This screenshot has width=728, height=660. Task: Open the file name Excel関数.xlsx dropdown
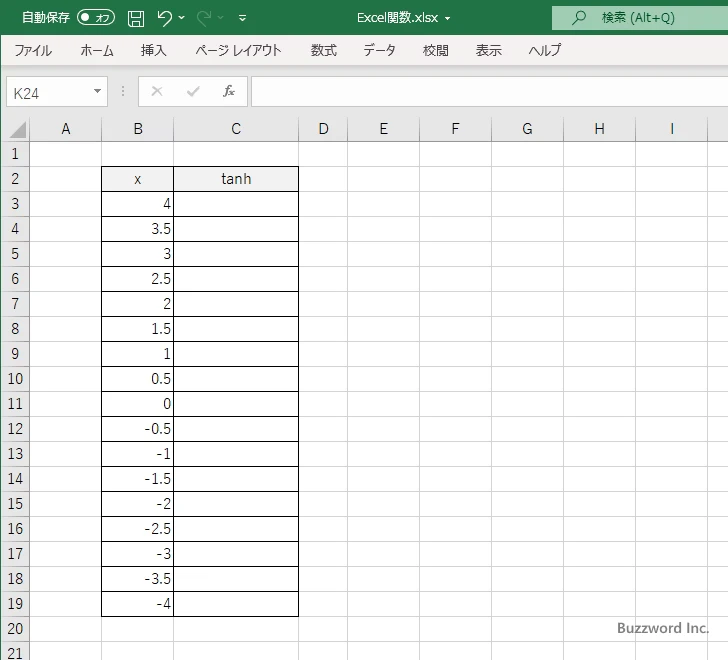click(x=447, y=18)
